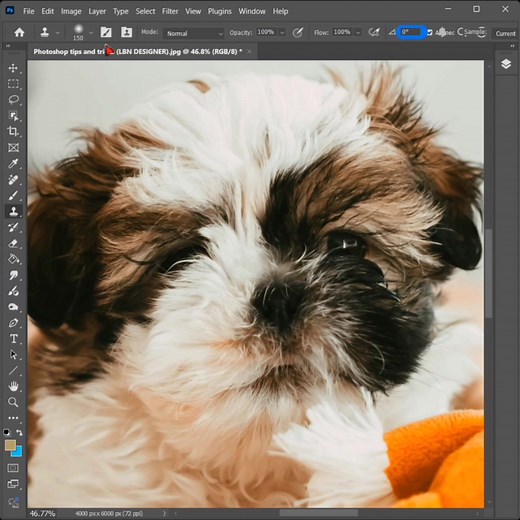Screen dimensions: 520x520
Task: Open the Opacity slider dropdown arrow
Action: (x=282, y=33)
